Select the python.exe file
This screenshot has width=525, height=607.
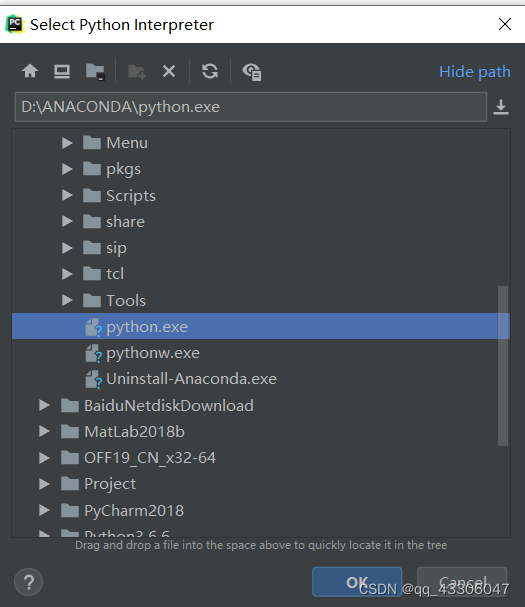click(x=261, y=326)
